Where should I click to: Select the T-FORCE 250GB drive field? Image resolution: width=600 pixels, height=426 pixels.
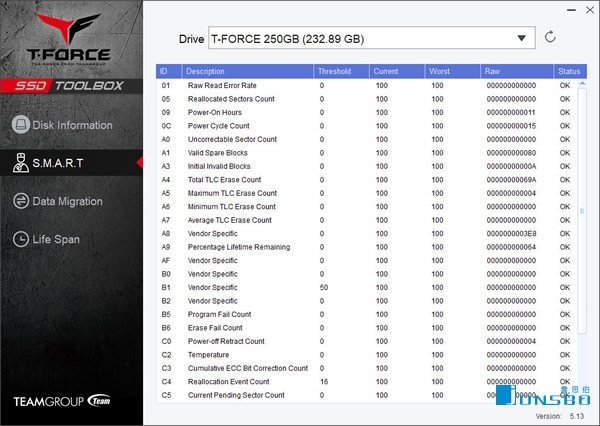[372, 38]
